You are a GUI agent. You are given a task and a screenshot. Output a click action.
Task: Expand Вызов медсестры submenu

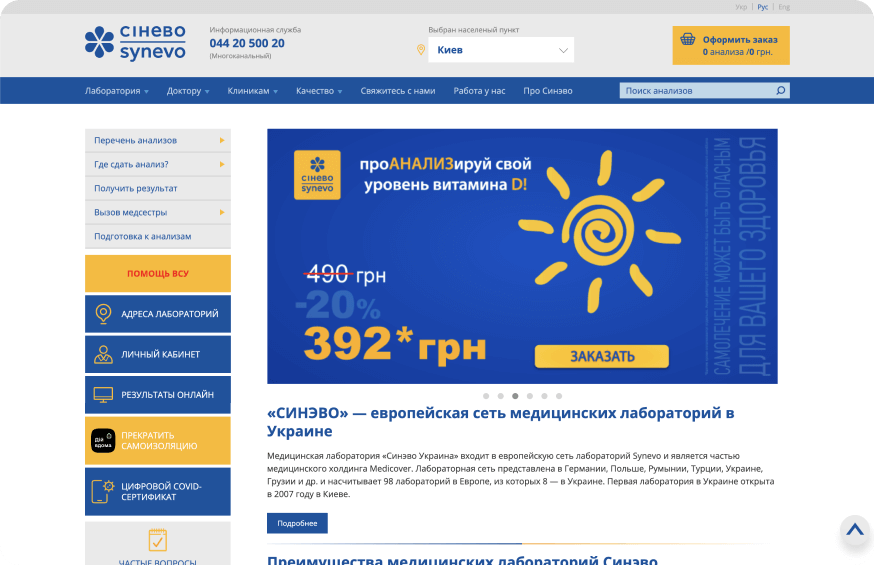pyautogui.click(x=158, y=212)
